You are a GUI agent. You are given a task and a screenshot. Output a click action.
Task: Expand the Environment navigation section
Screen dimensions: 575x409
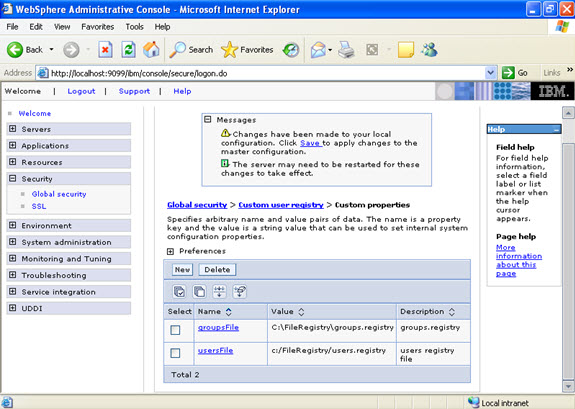[x=12, y=225]
